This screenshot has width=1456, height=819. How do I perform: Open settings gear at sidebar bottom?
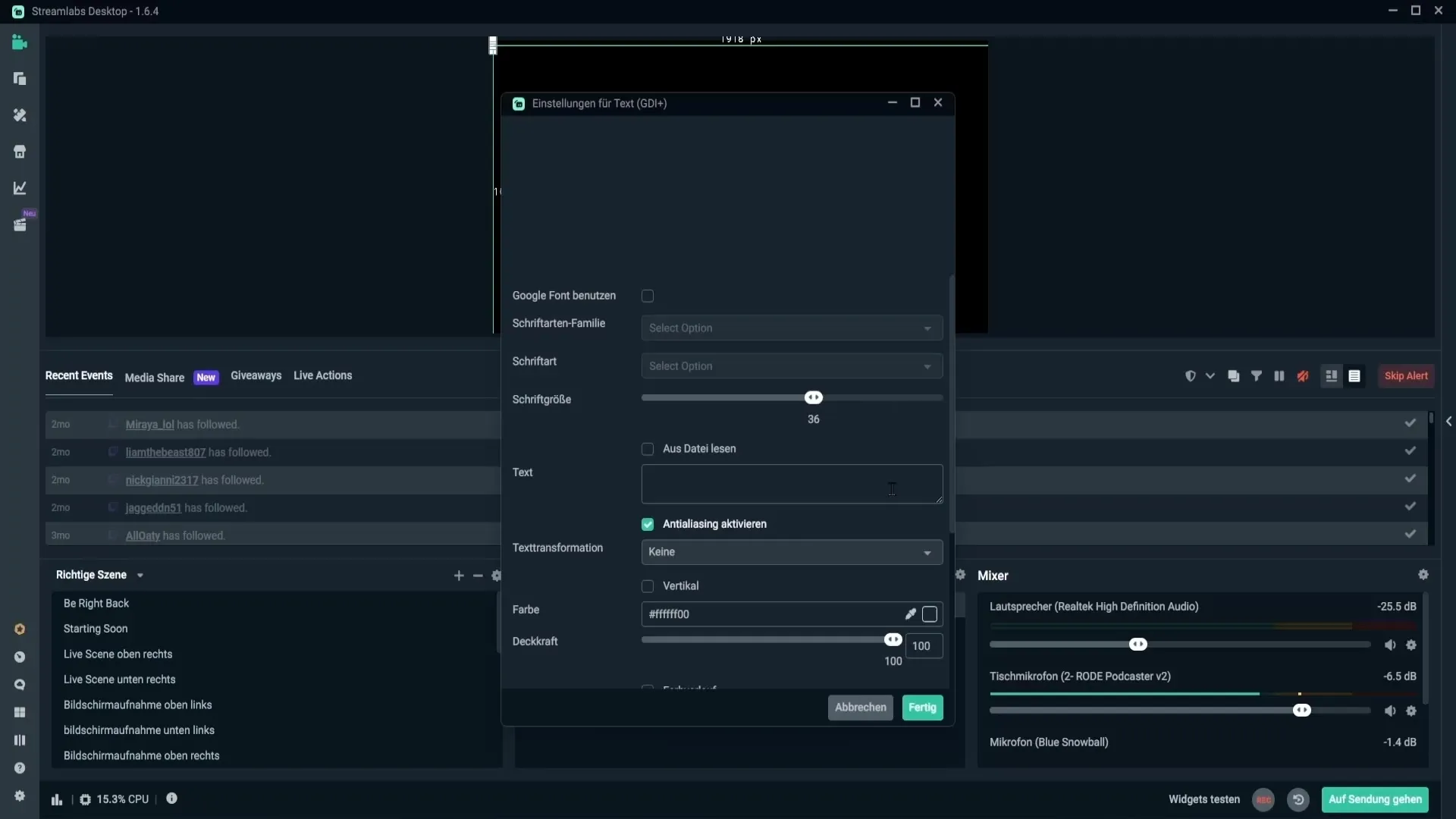pyautogui.click(x=20, y=796)
